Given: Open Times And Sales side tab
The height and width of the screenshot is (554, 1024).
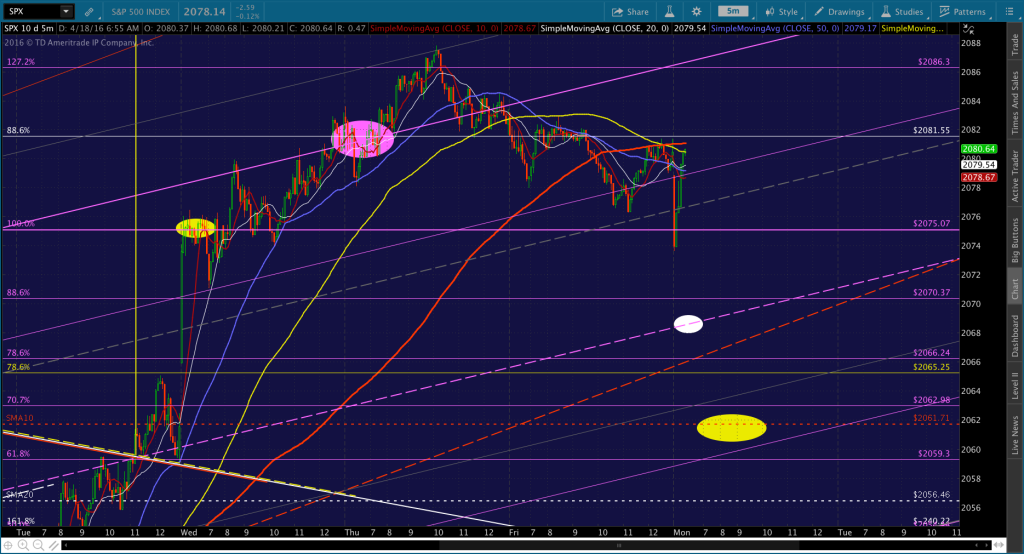Looking at the screenshot, I should pyautogui.click(x=1015, y=103).
